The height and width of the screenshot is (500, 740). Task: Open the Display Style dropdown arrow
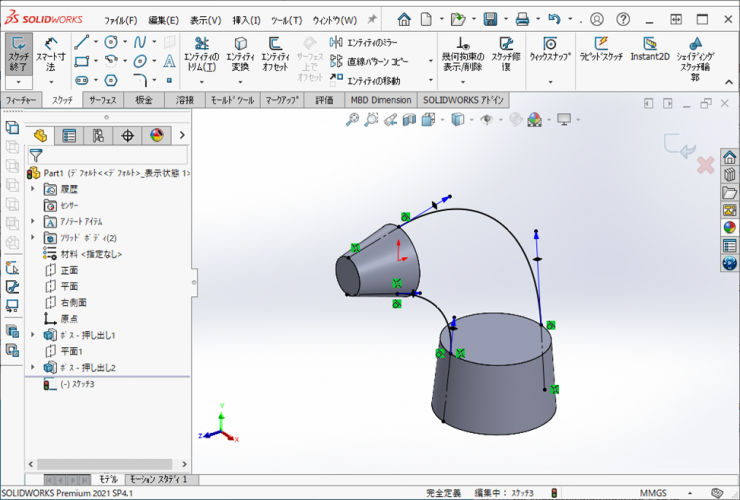coord(471,120)
